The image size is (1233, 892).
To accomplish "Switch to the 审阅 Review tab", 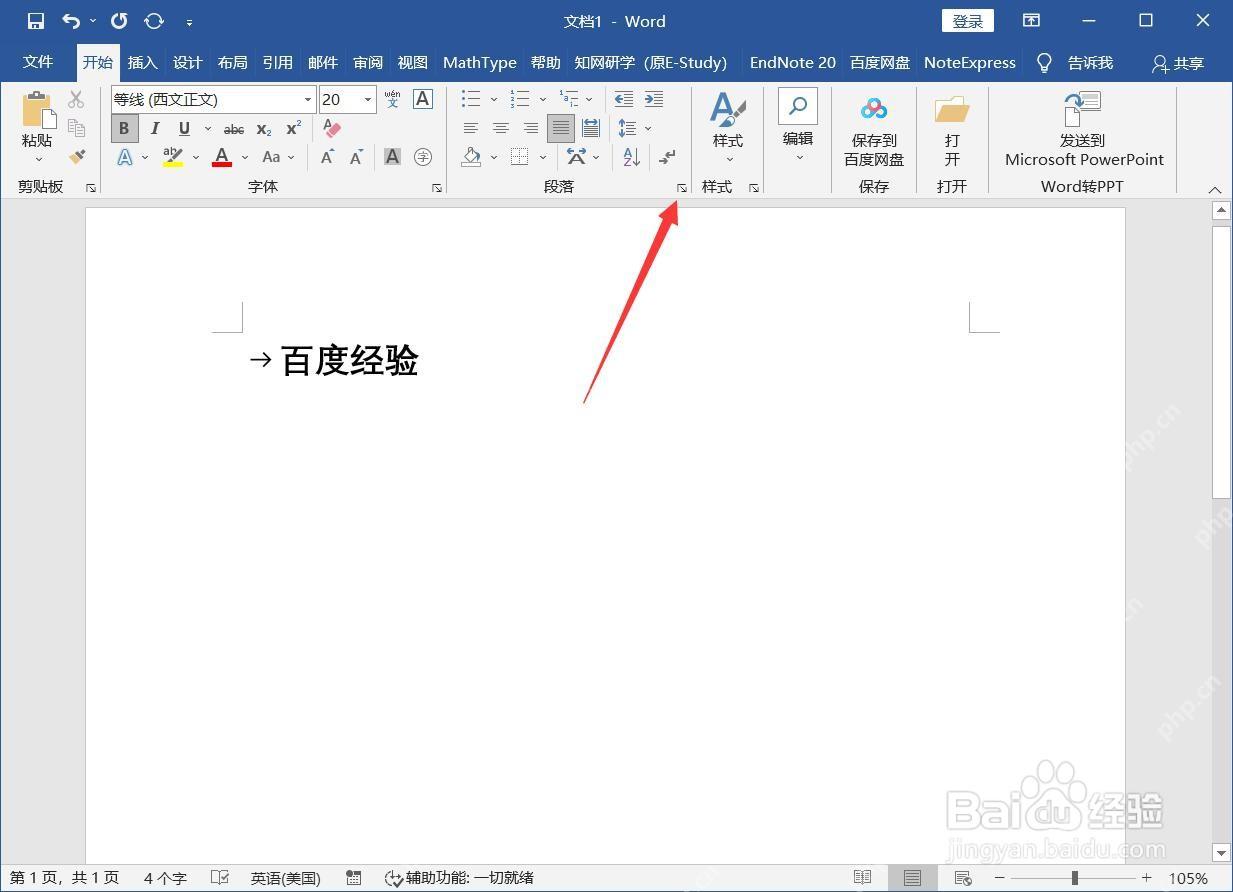I will coord(368,62).
